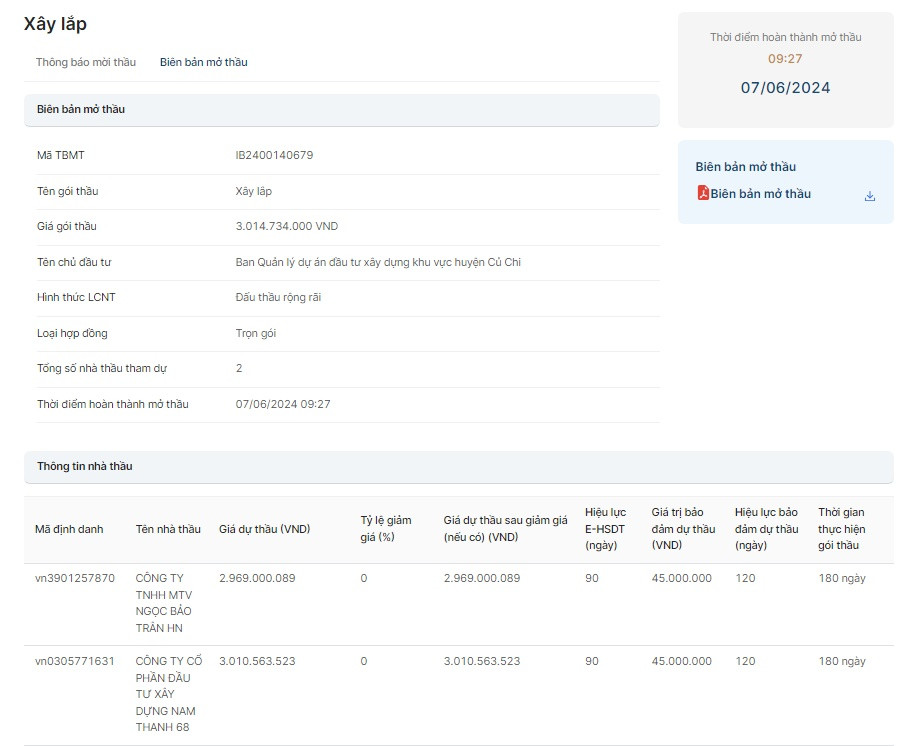
Task: Click contractor ID vn3901257870
Action: pos(75,578)
